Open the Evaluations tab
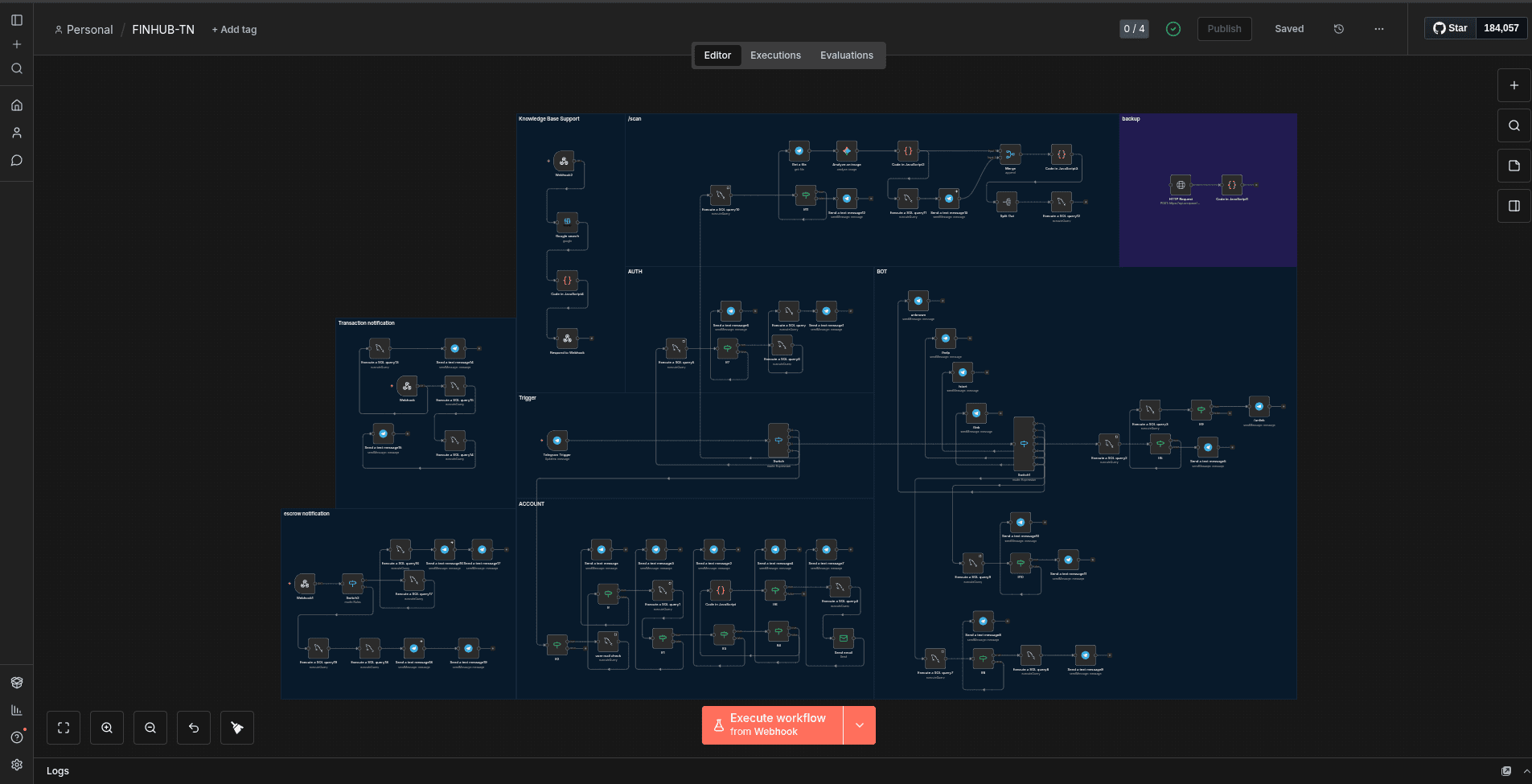The height and width of the screenshot is (784, 1532). tap(846, 55)
